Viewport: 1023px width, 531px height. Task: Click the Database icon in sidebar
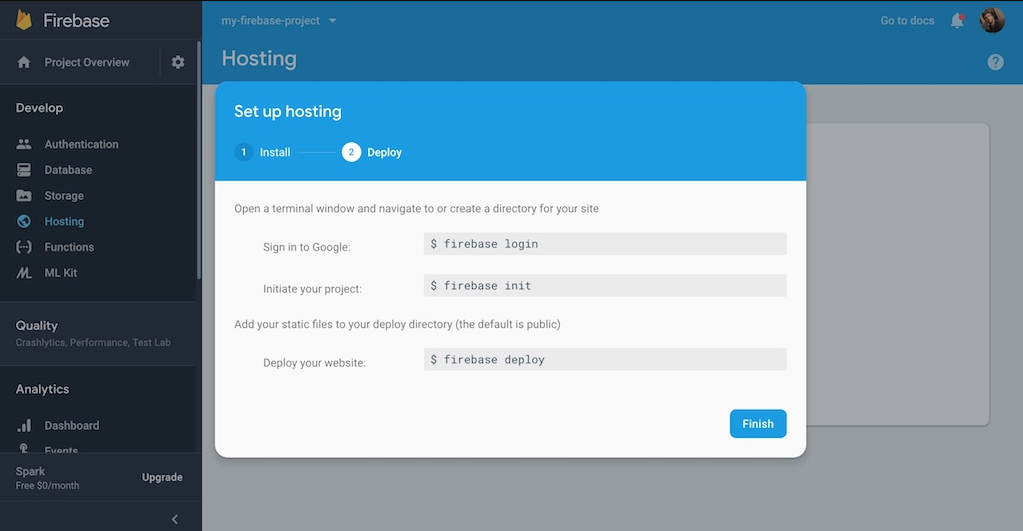(24, 170)
